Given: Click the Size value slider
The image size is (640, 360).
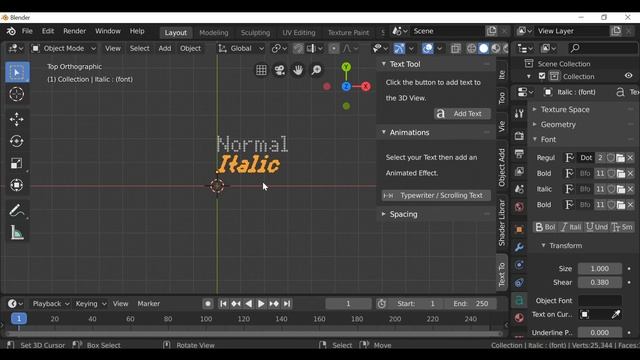Looking at the screenshot, I should pyautogui.click(x=600, y=269).
